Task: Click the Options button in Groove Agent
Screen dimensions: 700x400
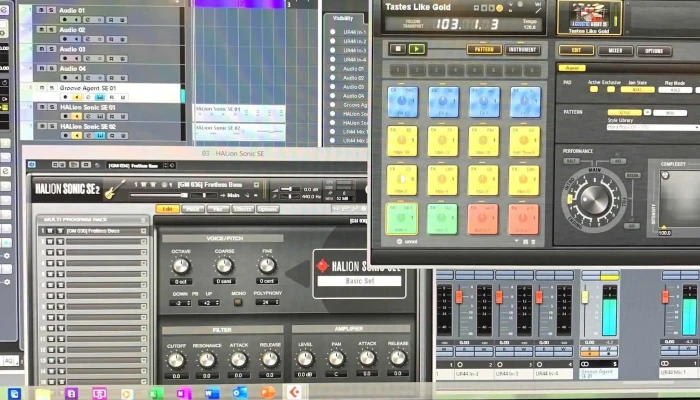Action: pos(654,51)
